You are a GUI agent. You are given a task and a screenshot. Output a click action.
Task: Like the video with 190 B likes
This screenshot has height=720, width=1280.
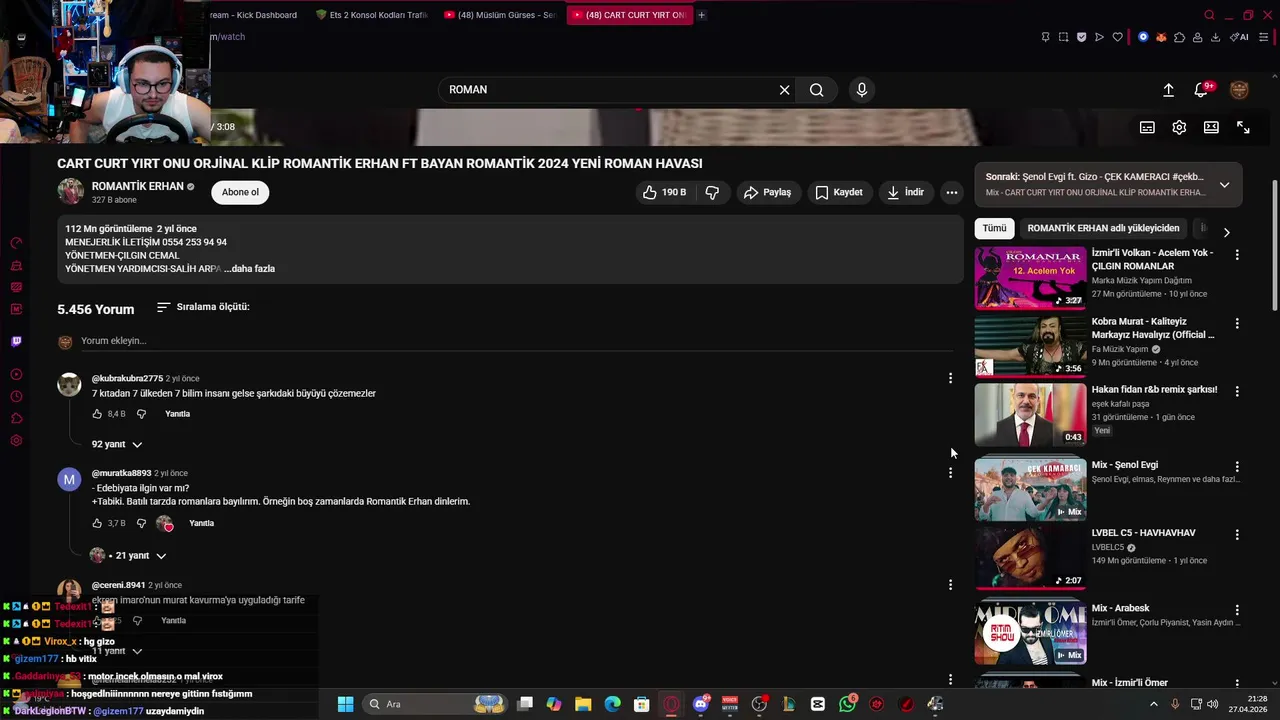coord(665,192)
